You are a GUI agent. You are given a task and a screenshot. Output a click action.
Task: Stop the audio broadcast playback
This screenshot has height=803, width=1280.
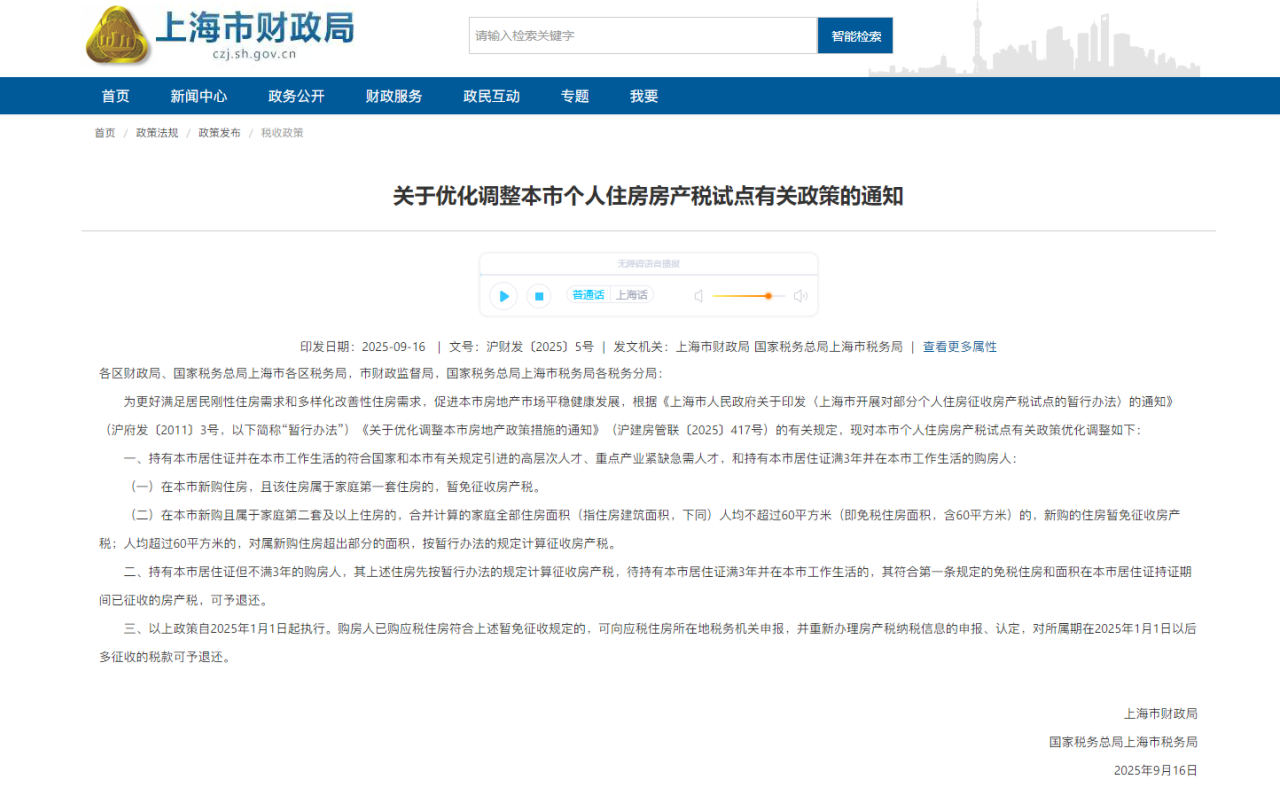click(538, 296)
